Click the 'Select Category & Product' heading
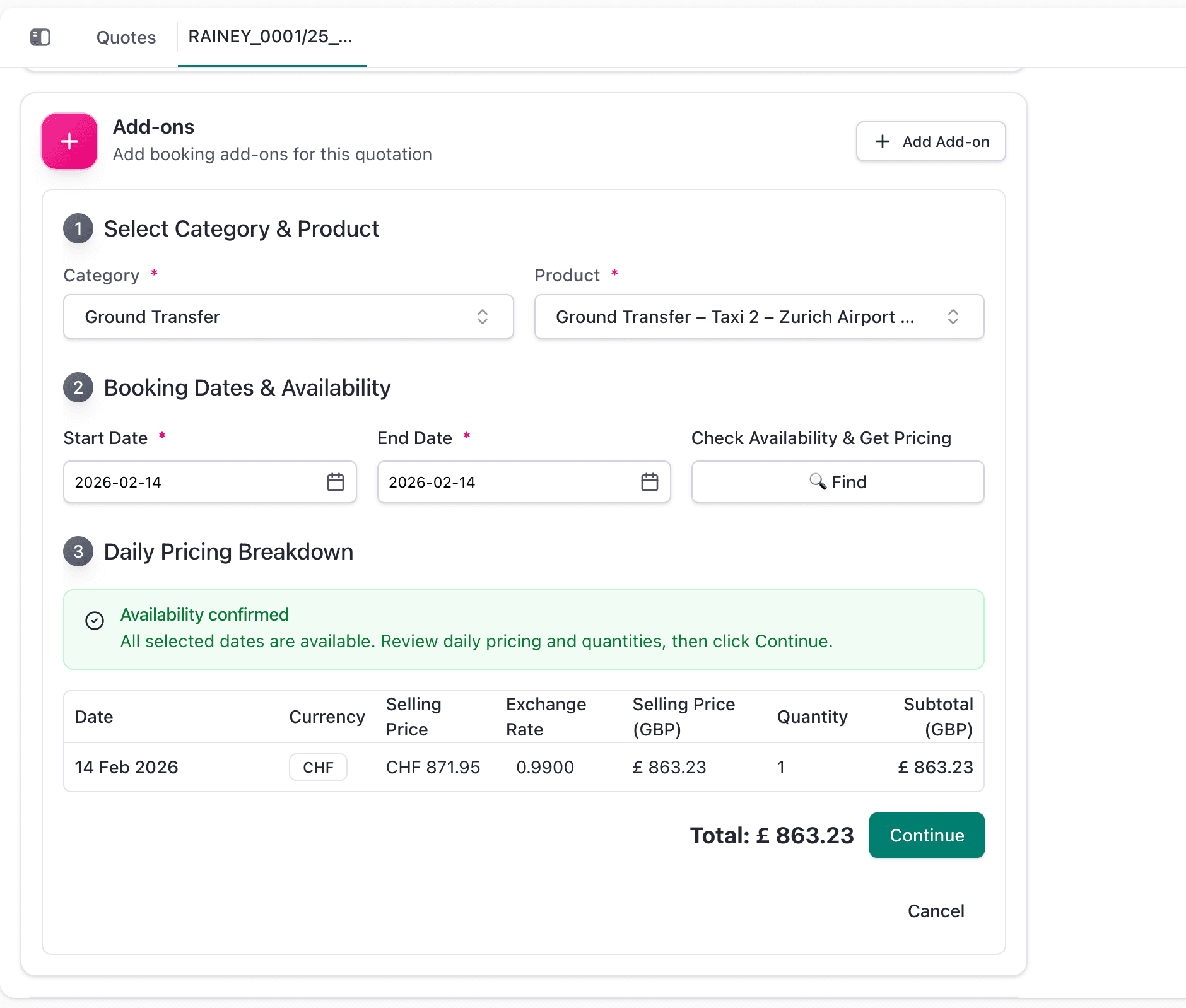 pyautogui.click(x=242, y=228)
